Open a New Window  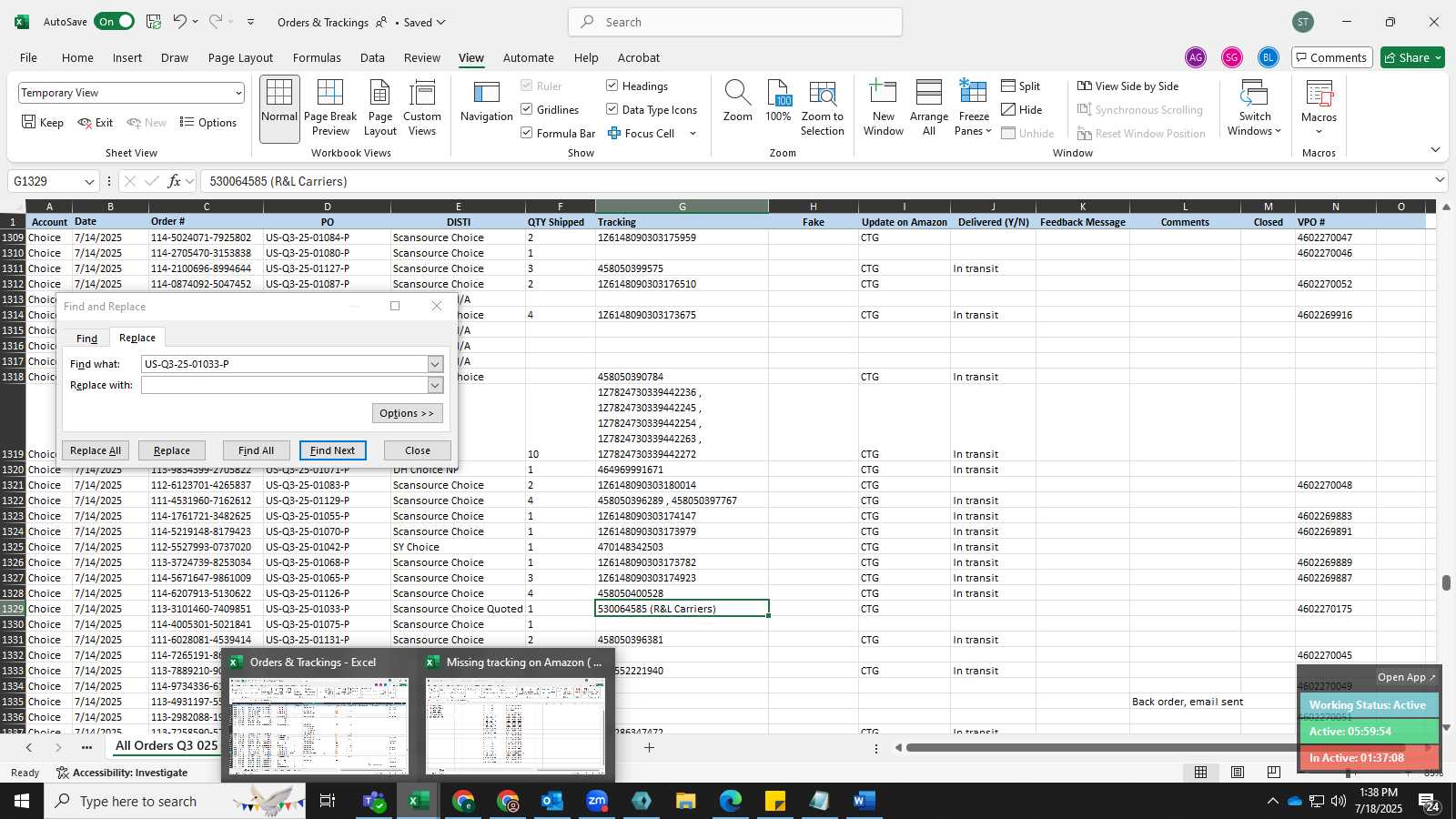tap(884, 109)
